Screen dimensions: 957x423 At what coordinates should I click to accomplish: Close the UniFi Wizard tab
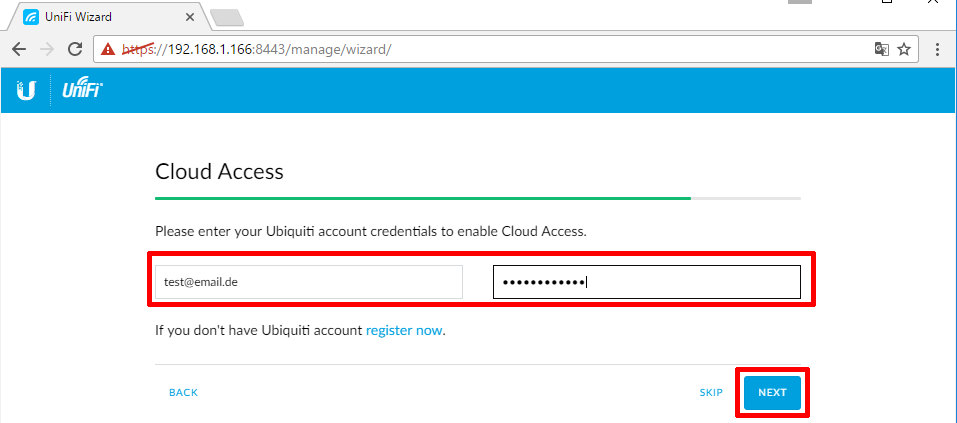coord(190,17)
